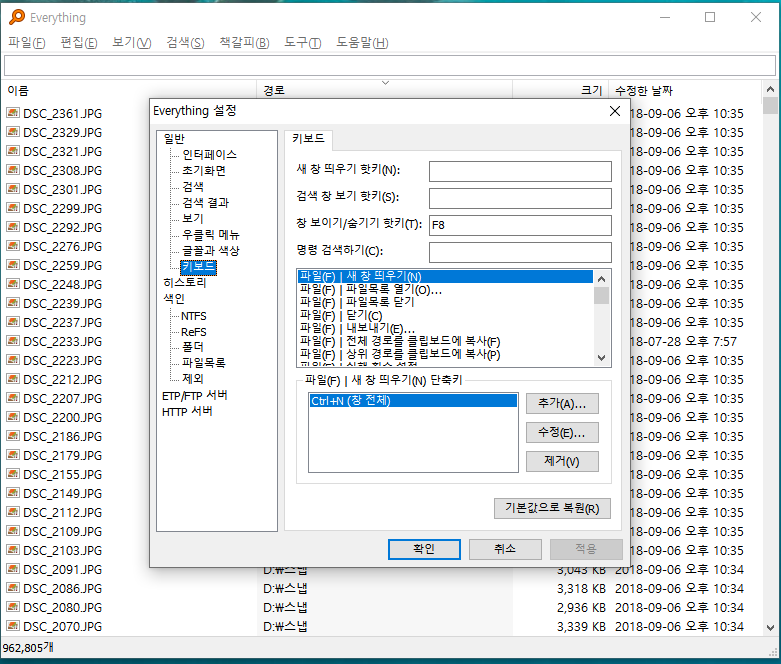781x664 pixels.
Task: Click the image icon beside DSC_2292.JPG
Action: point(13,227)
